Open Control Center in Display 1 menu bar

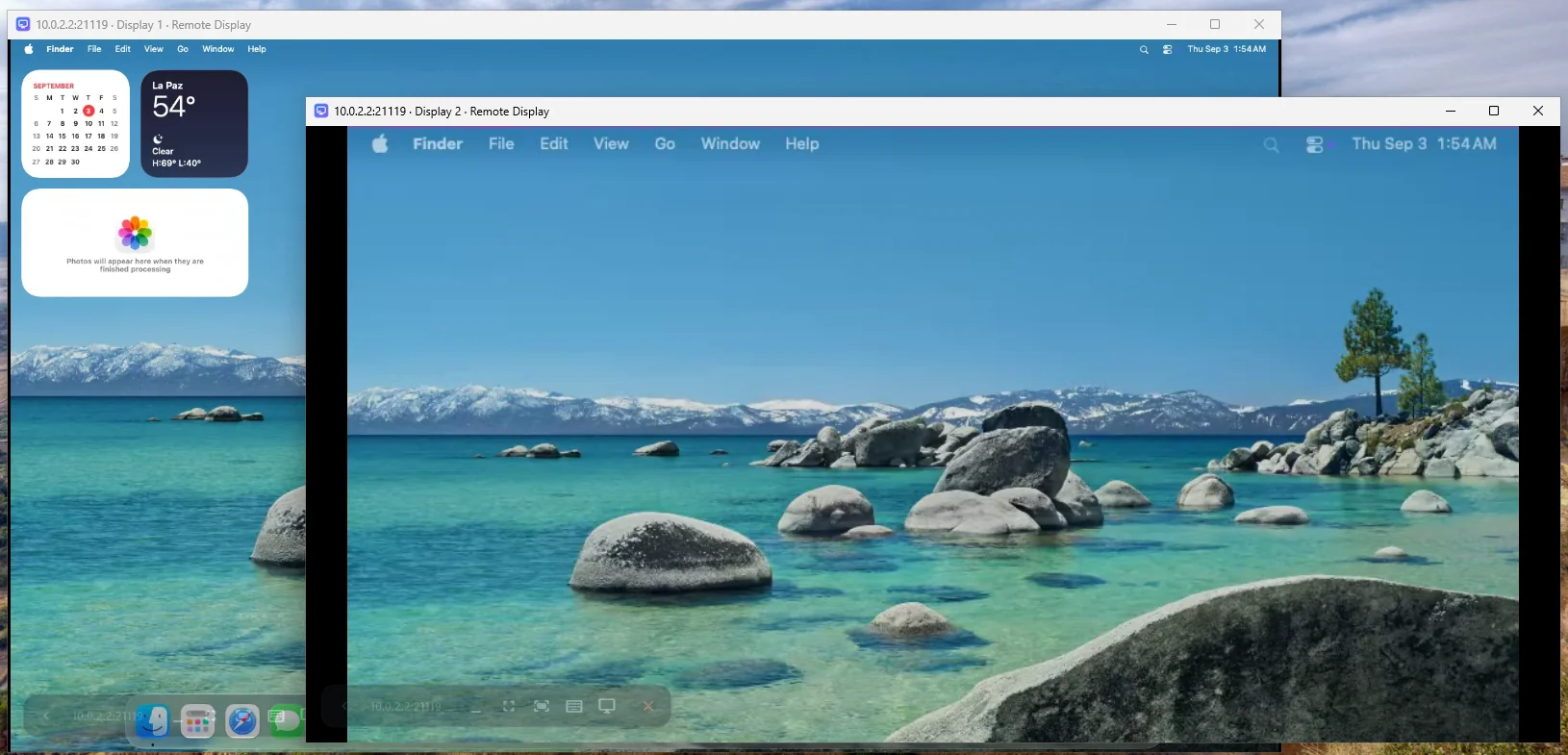[1167, 50]
